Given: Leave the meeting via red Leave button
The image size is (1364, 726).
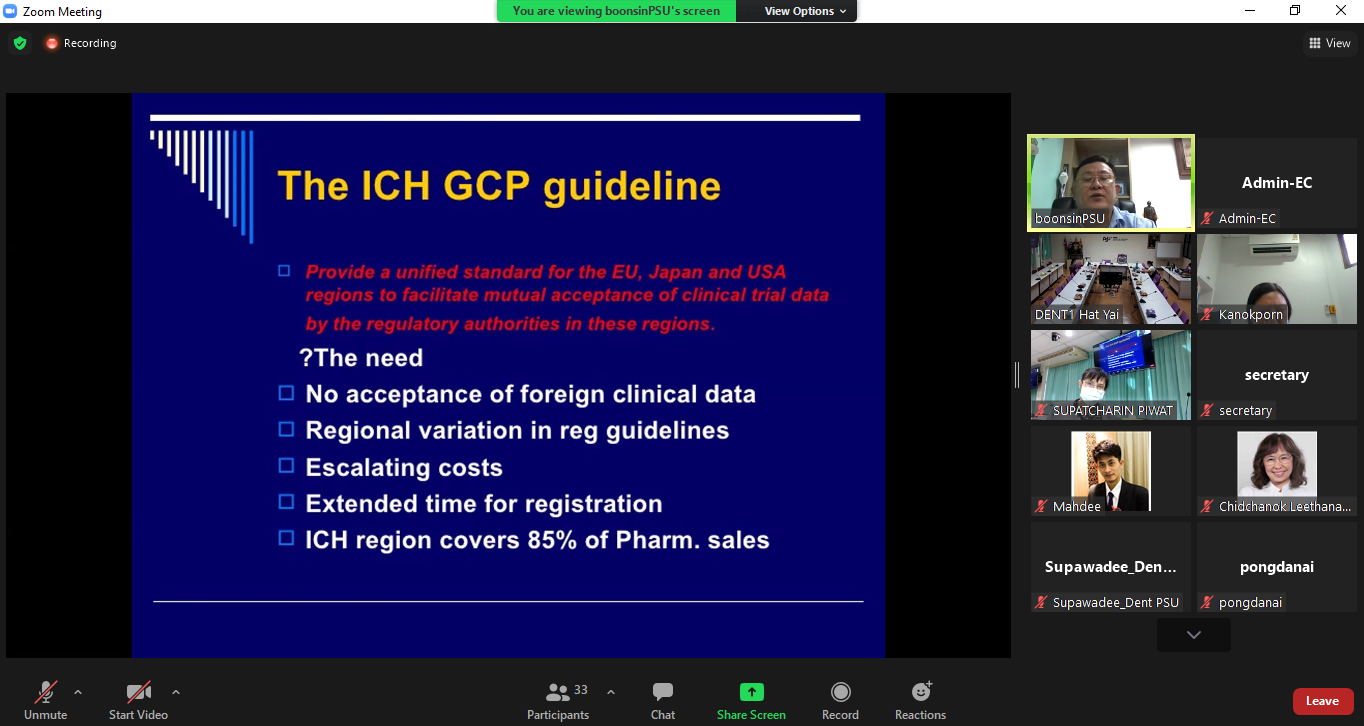Looking at the screenshot, I should coord(1322,701).
